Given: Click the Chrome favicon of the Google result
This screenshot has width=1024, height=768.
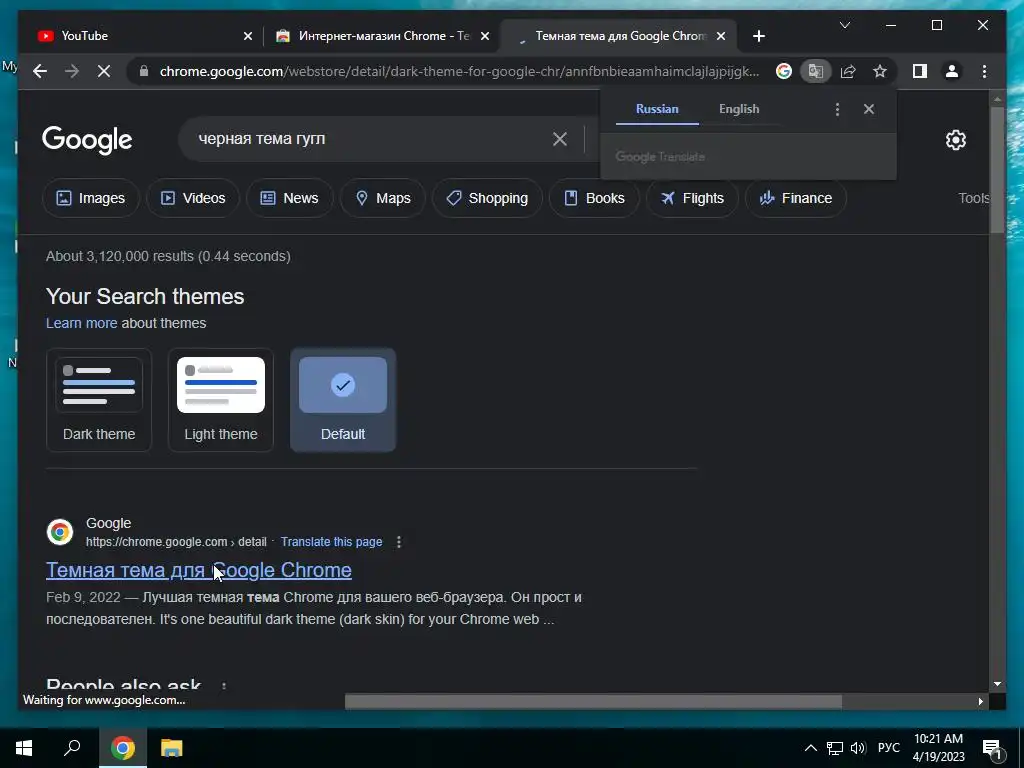Looking at the screenshot, I should click(x=60, y=532).
